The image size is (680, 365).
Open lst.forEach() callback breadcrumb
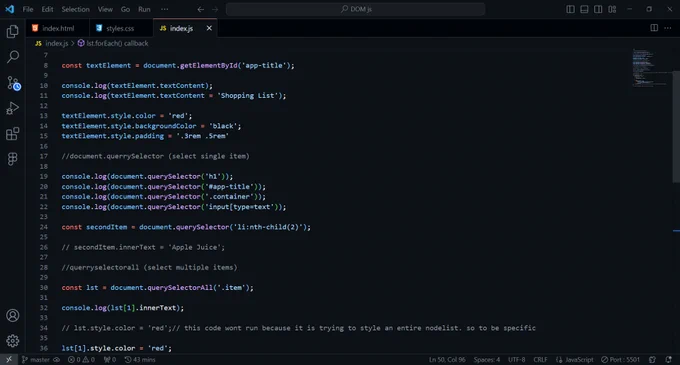[x=113, y=43]
